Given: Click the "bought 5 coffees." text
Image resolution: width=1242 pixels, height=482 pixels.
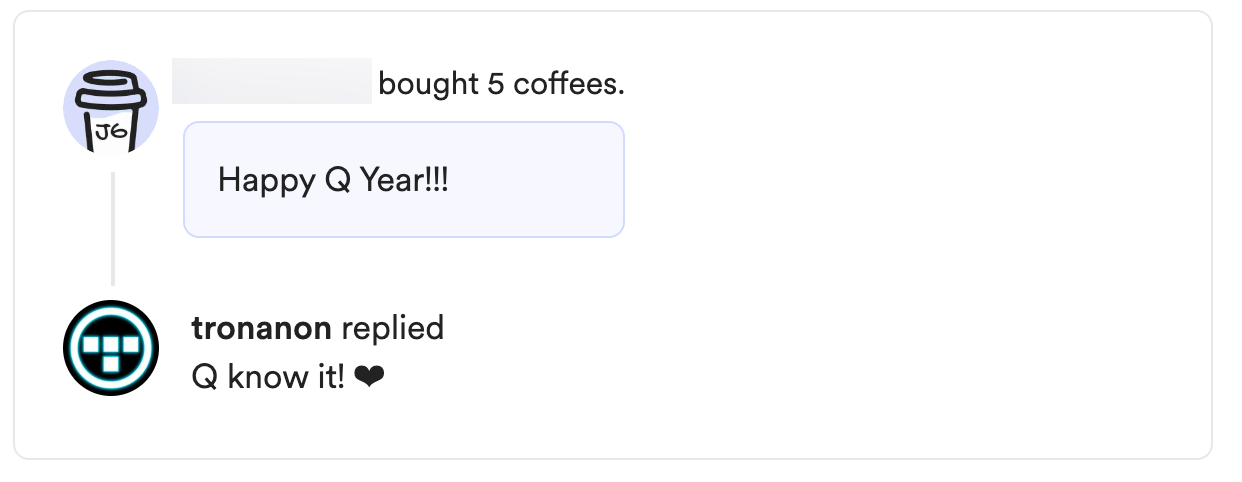Looking at the screenshot, I should (501, 84).
